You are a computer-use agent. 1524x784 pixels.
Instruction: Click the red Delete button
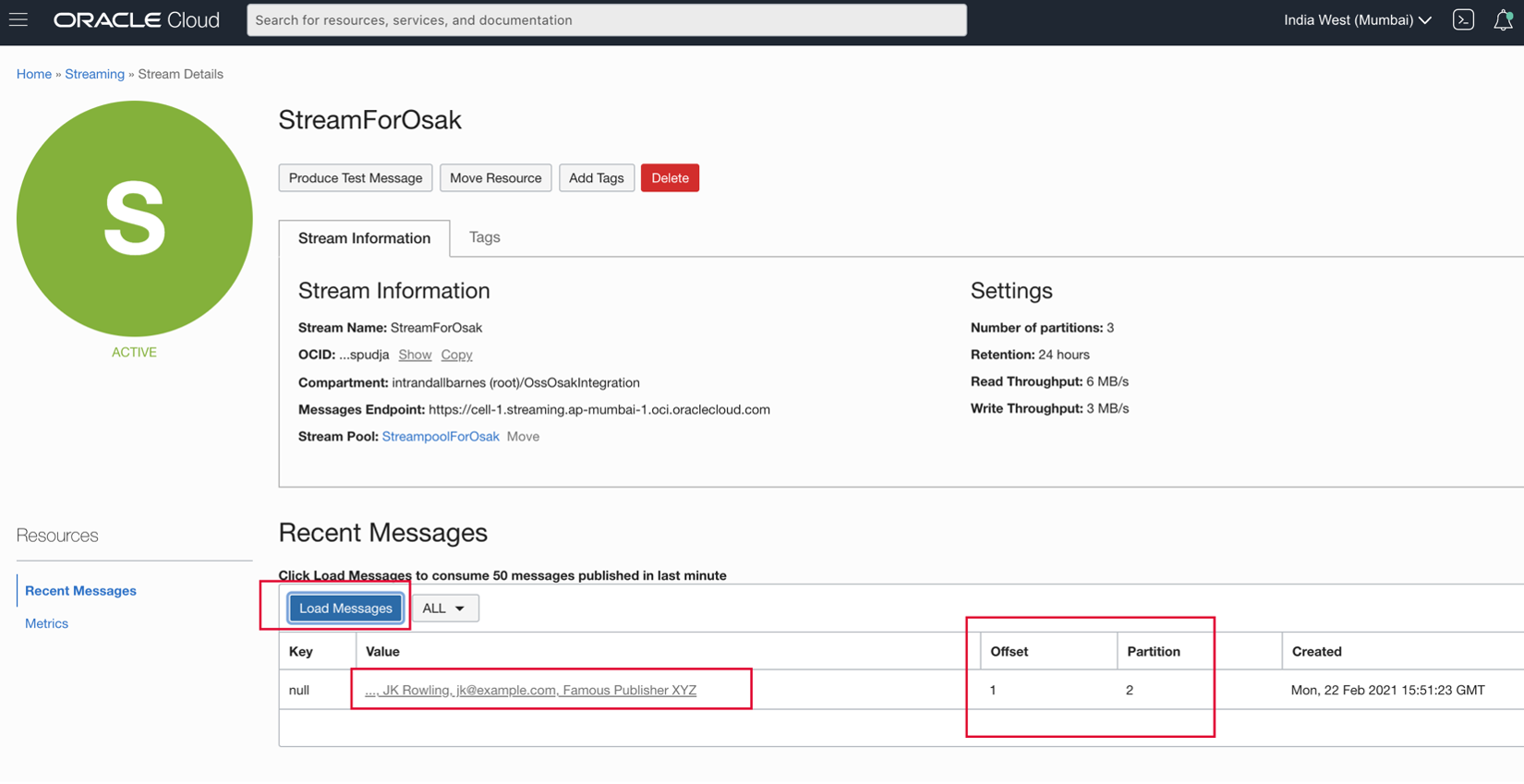pyautogui.click(x=670, y=178)
